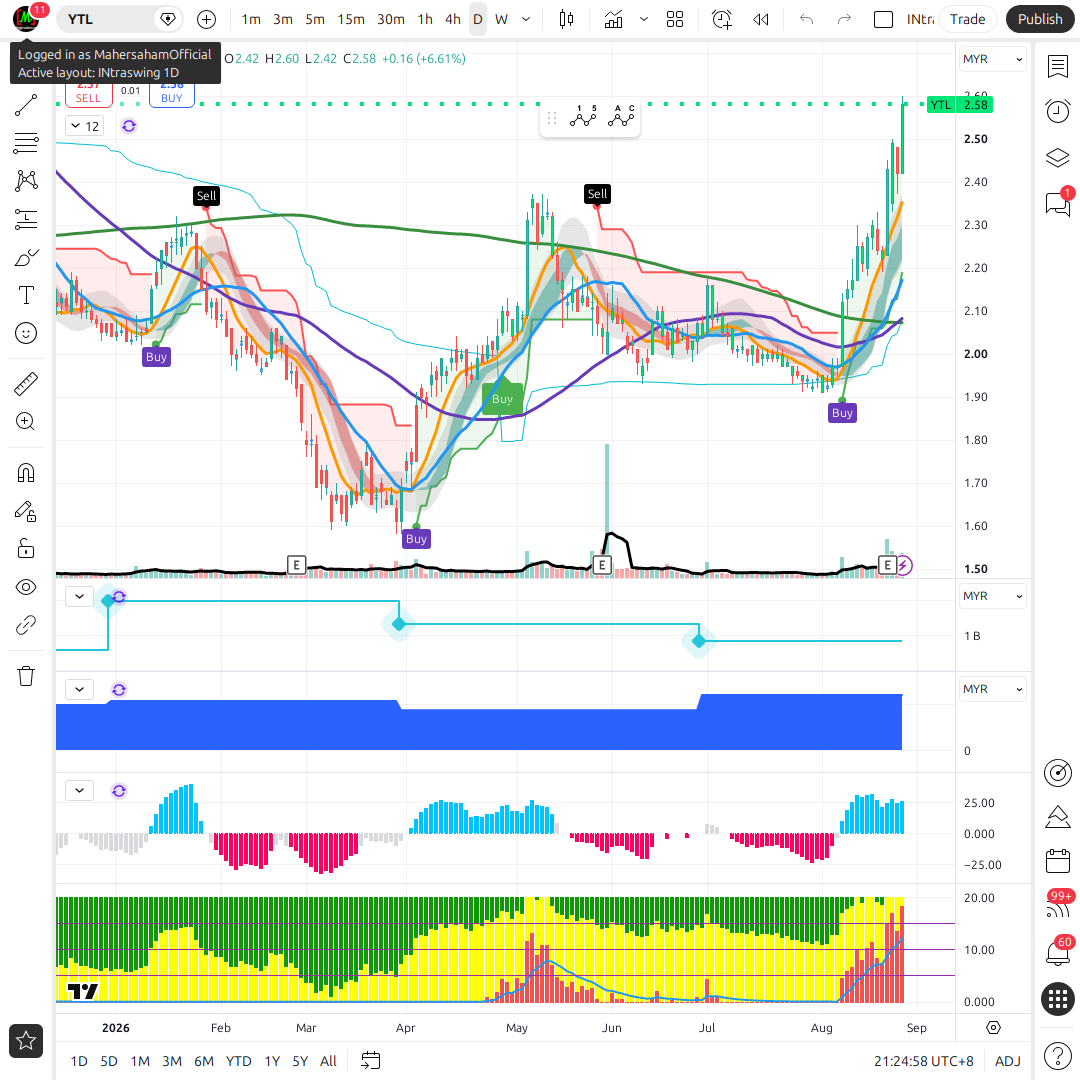Choose the brush drawing tool
Viewport: 1080px width, 1080px height.
pyautogui.click(x=25, y=258)
